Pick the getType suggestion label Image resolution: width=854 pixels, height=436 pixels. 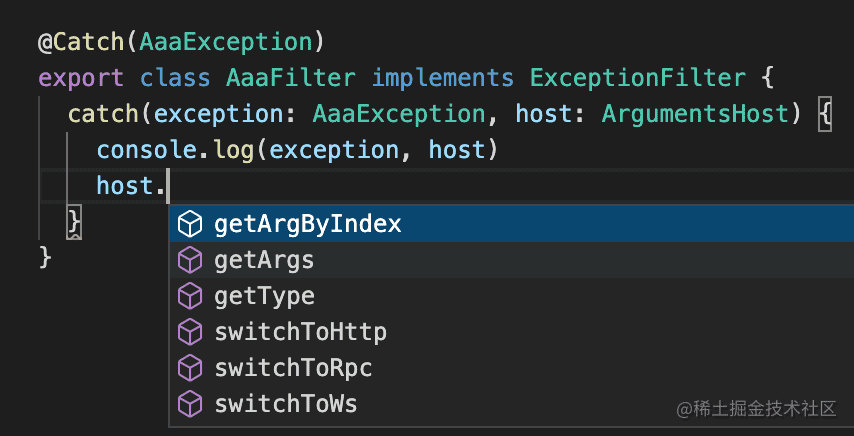coord(264,296)
